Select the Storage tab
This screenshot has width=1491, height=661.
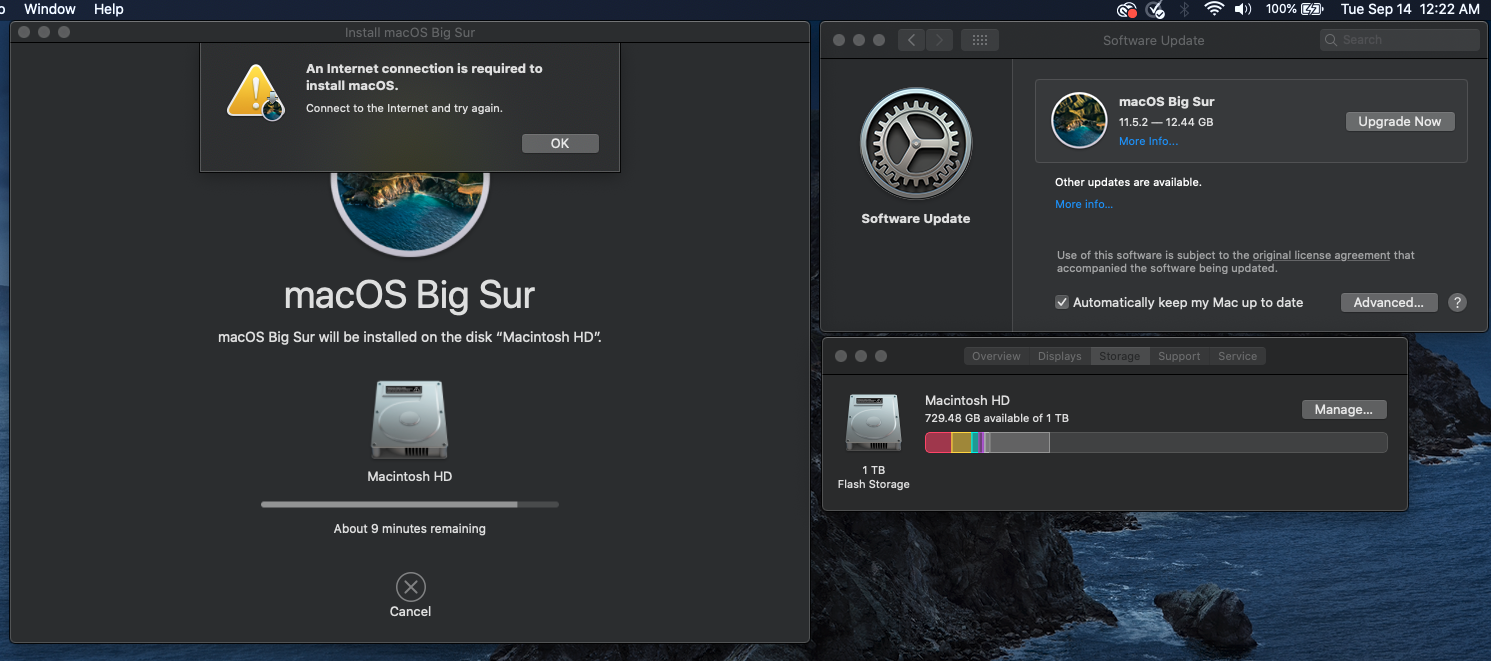1119,356
